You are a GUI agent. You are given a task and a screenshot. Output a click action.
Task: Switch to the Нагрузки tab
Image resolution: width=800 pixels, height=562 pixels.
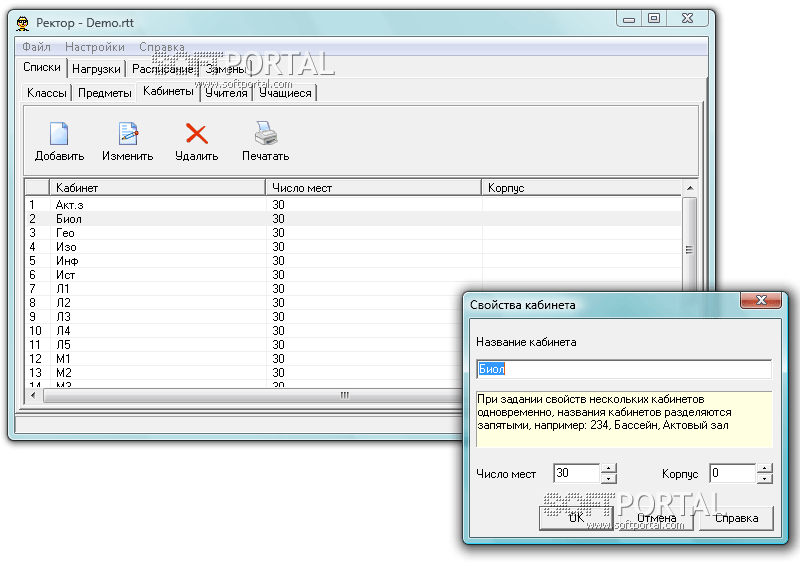coord(96,69)
